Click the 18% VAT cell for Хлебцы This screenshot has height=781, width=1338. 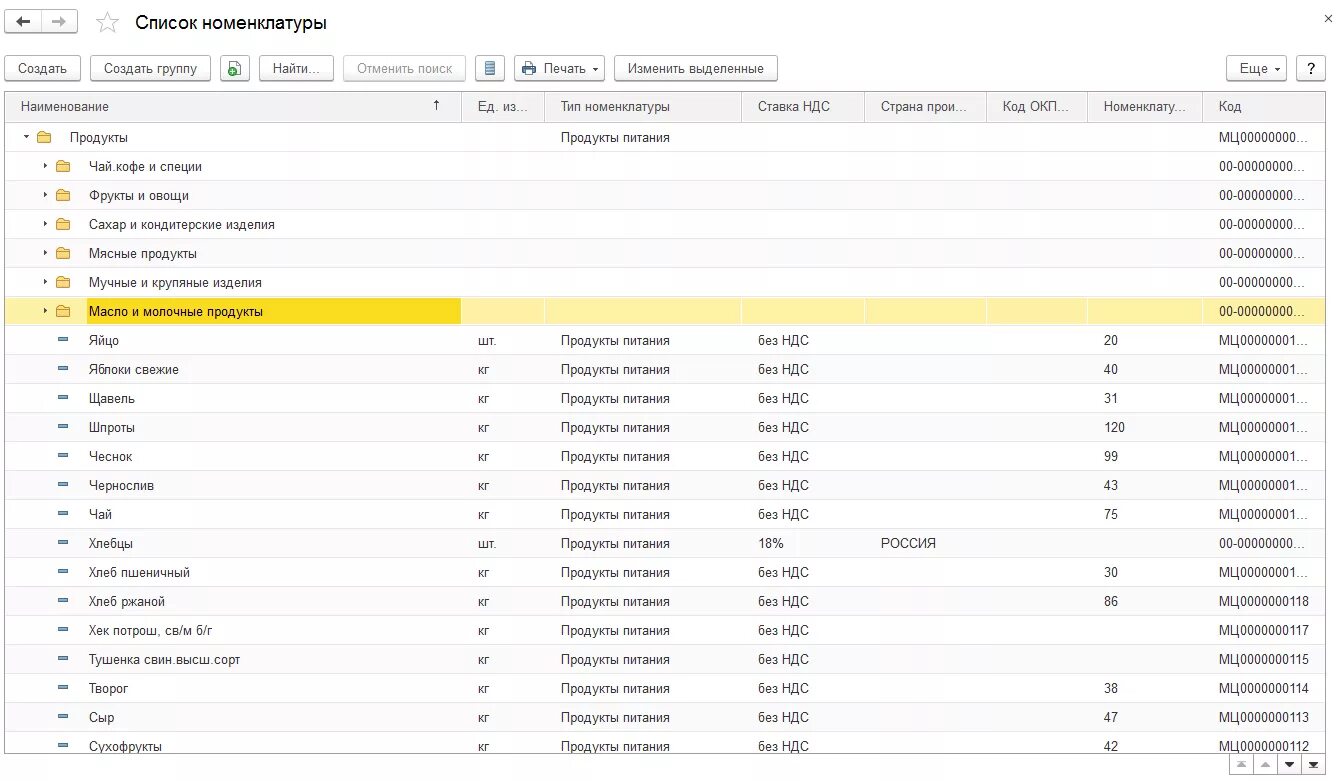tap(803, 543)
